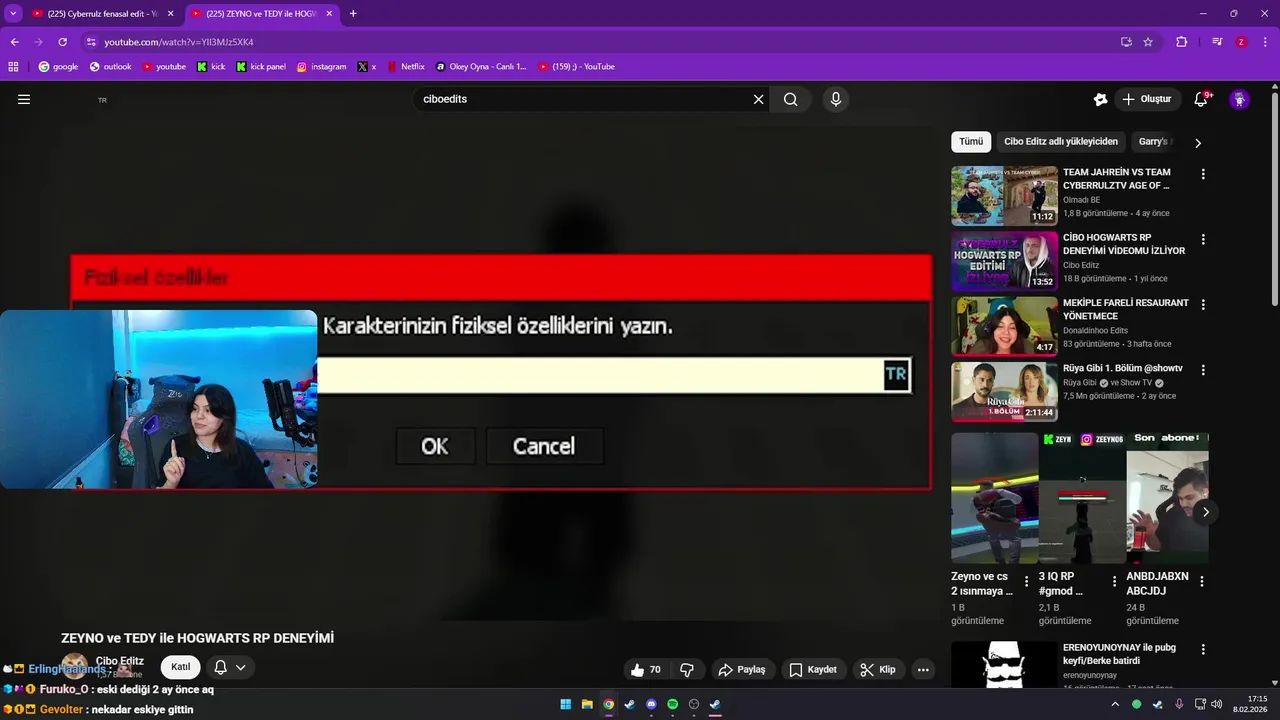1280x720 pixels.
Task: Start voice search with microphone icon
Action: click(835, 99)
